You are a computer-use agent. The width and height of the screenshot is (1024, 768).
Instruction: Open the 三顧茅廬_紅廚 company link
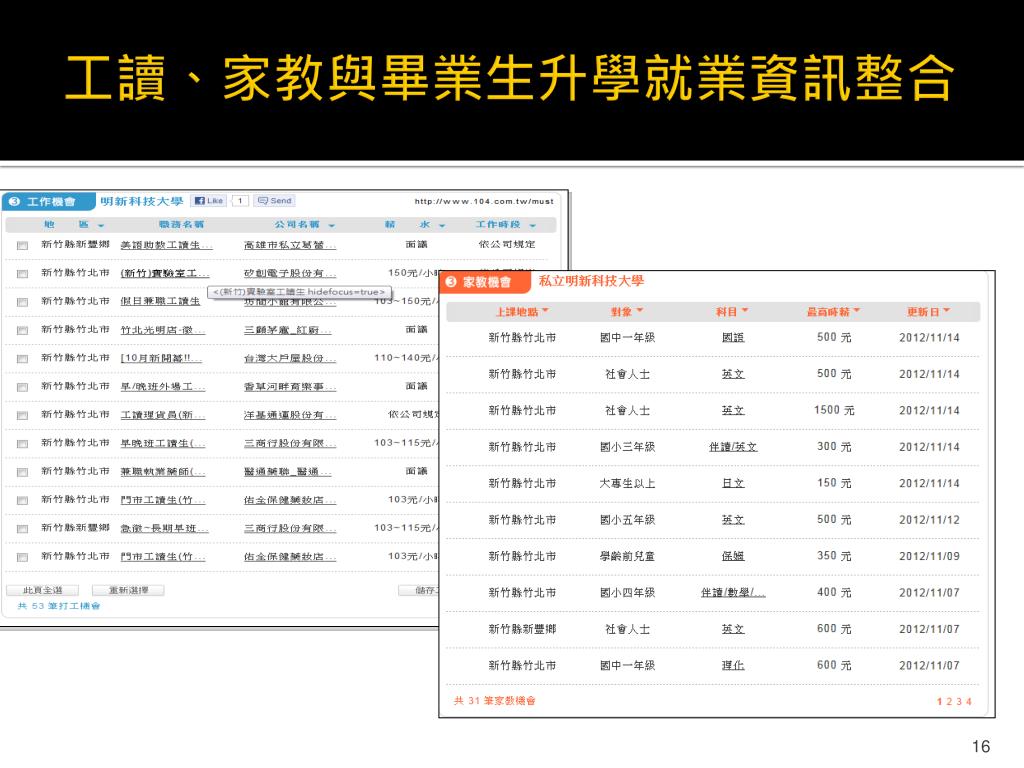tap(287, 330)
